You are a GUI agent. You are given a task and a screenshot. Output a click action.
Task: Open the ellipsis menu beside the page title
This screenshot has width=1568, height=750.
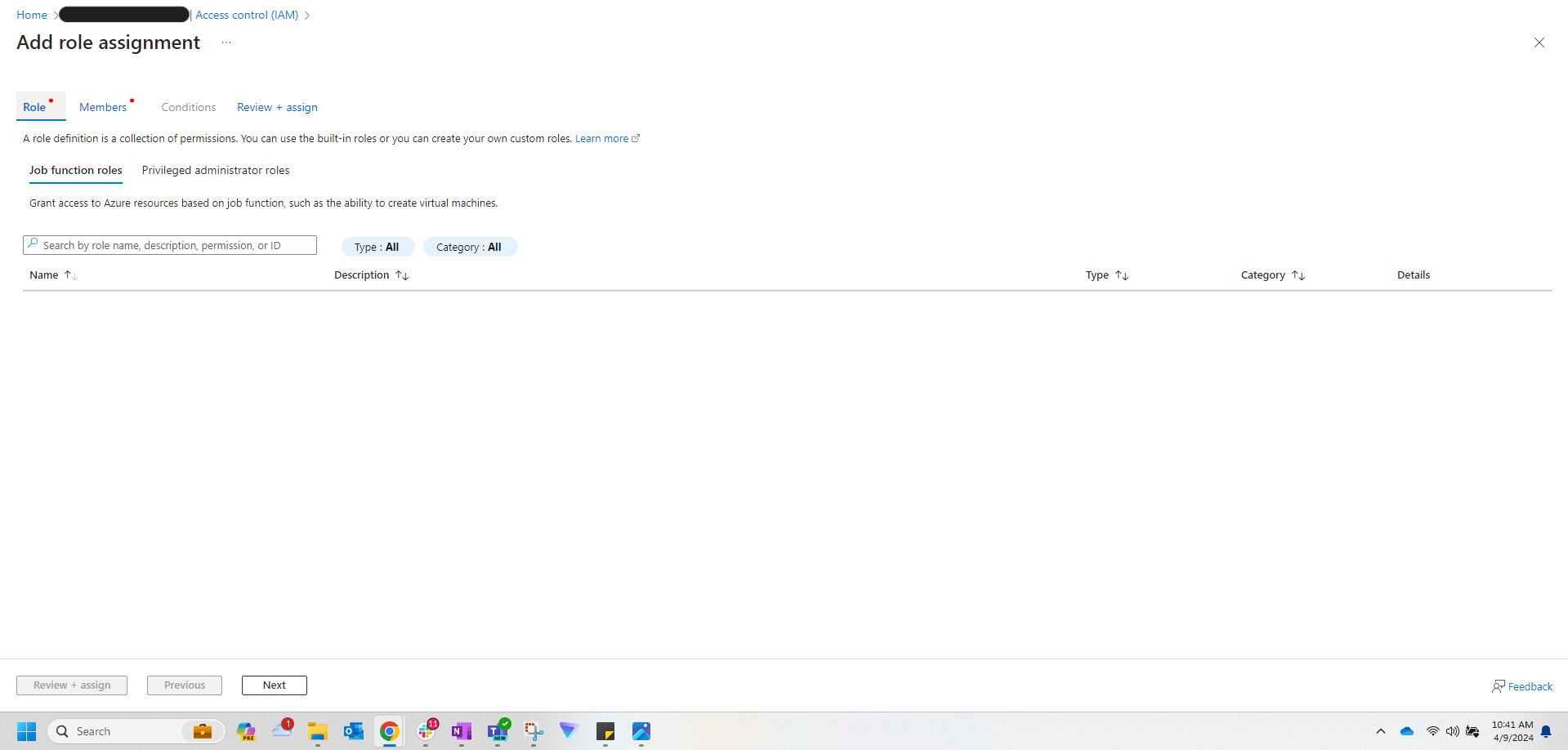tap(226, 42)
